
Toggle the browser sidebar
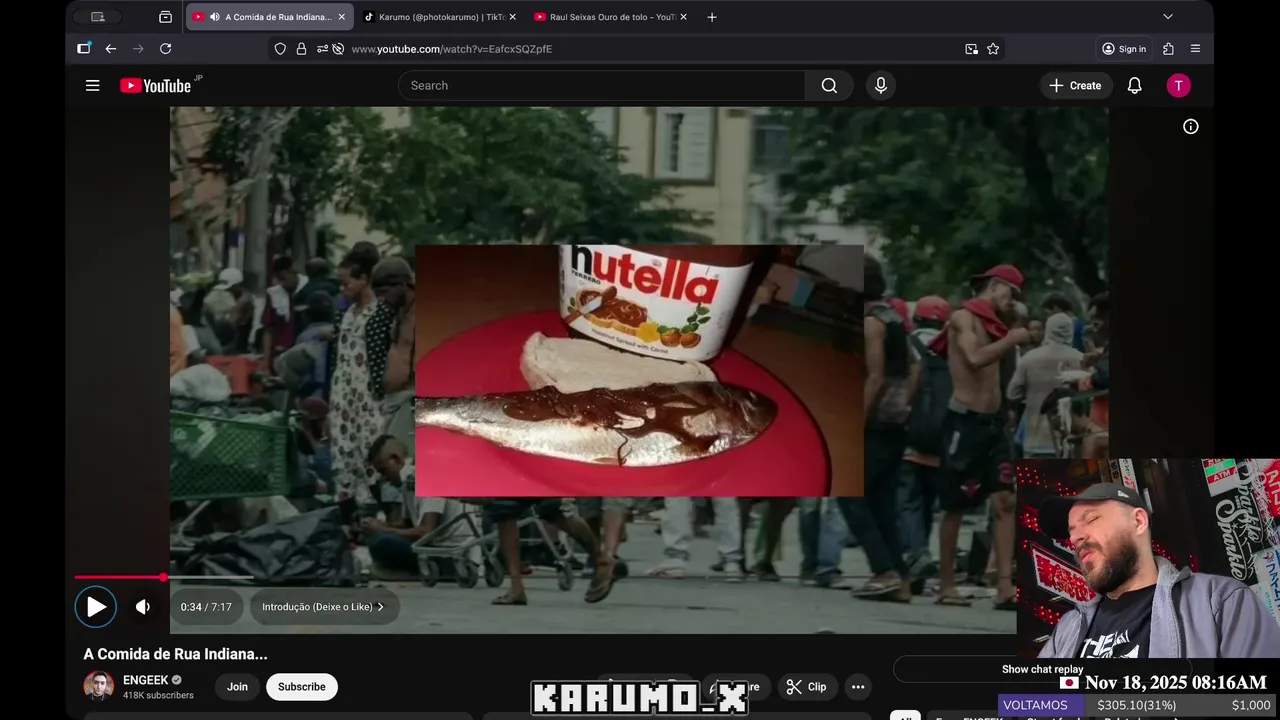(84, 49)
